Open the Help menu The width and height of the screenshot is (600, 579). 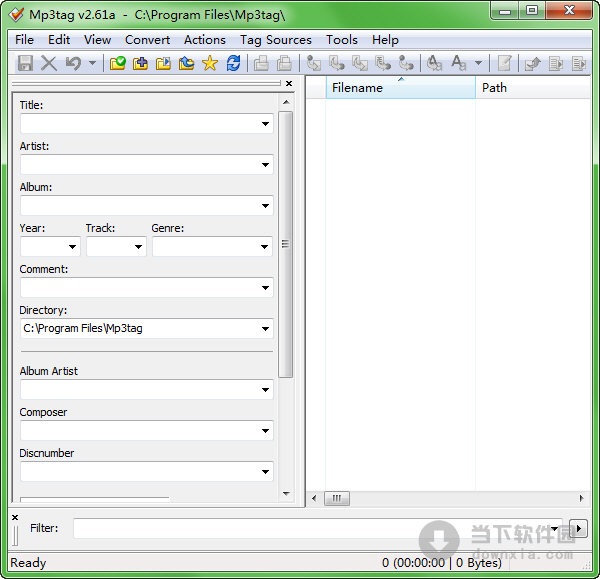click(385, 40)
